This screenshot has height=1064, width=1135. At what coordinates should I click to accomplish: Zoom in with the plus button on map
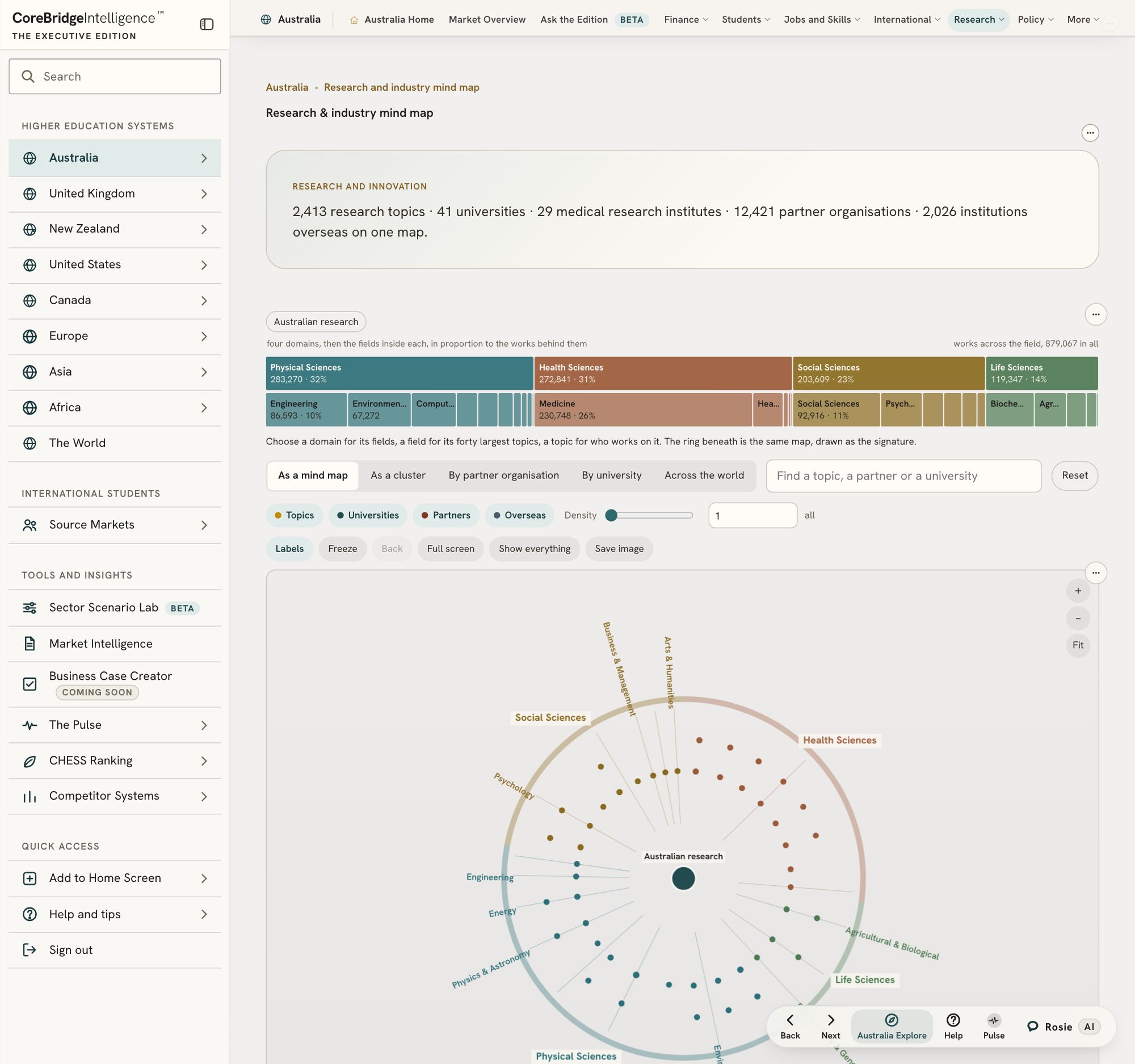[x=1078, y=591]
